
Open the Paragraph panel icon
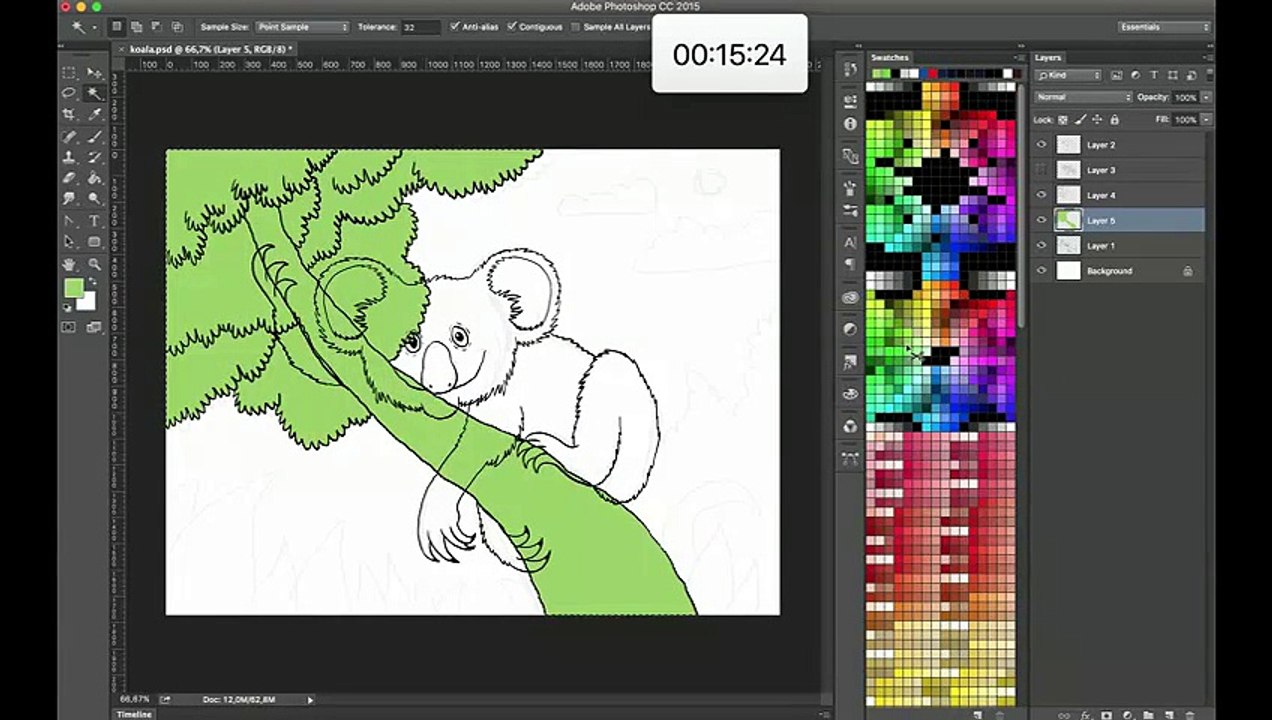click(851, 265)
